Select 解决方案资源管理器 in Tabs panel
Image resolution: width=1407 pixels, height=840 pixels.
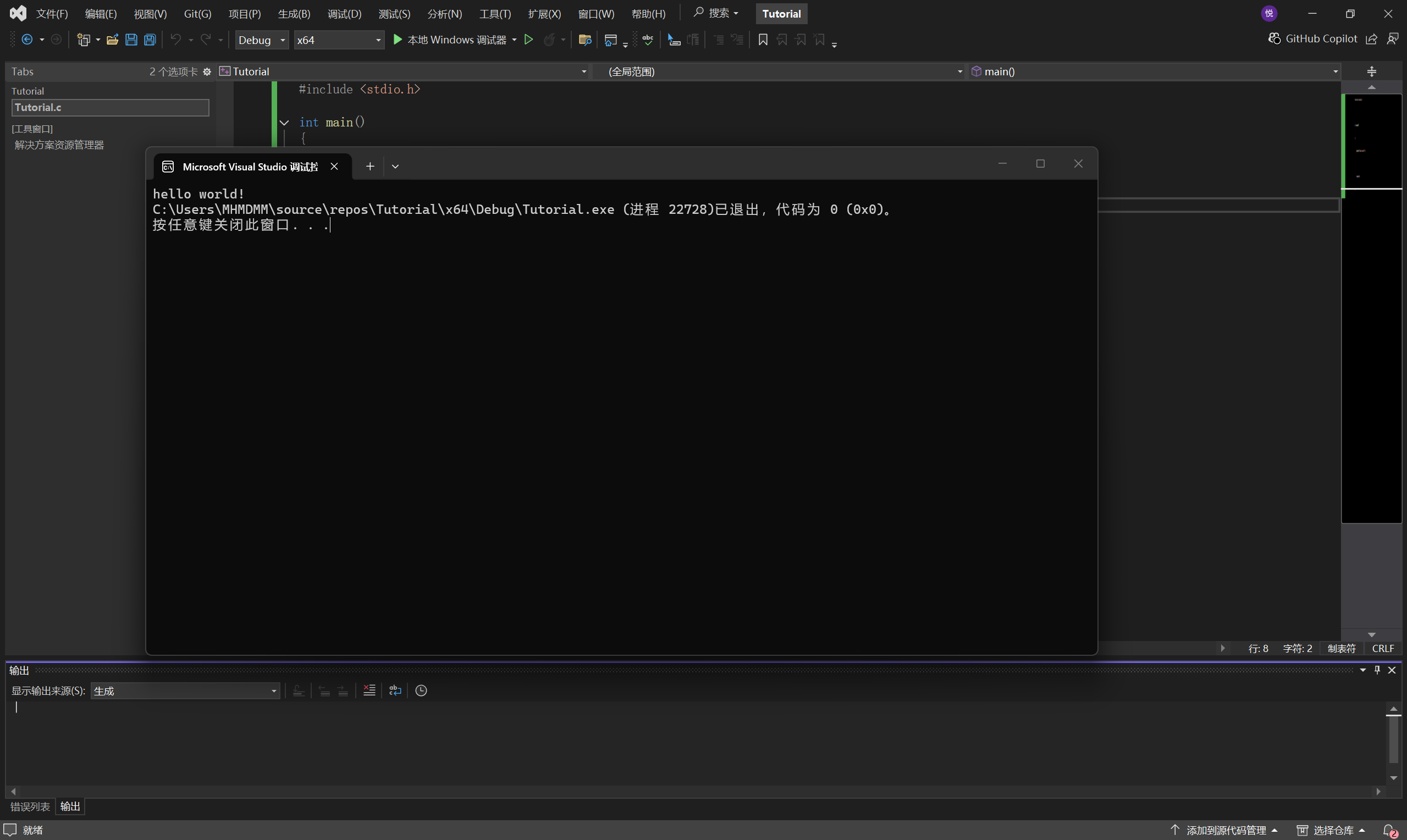pos(59,145)
